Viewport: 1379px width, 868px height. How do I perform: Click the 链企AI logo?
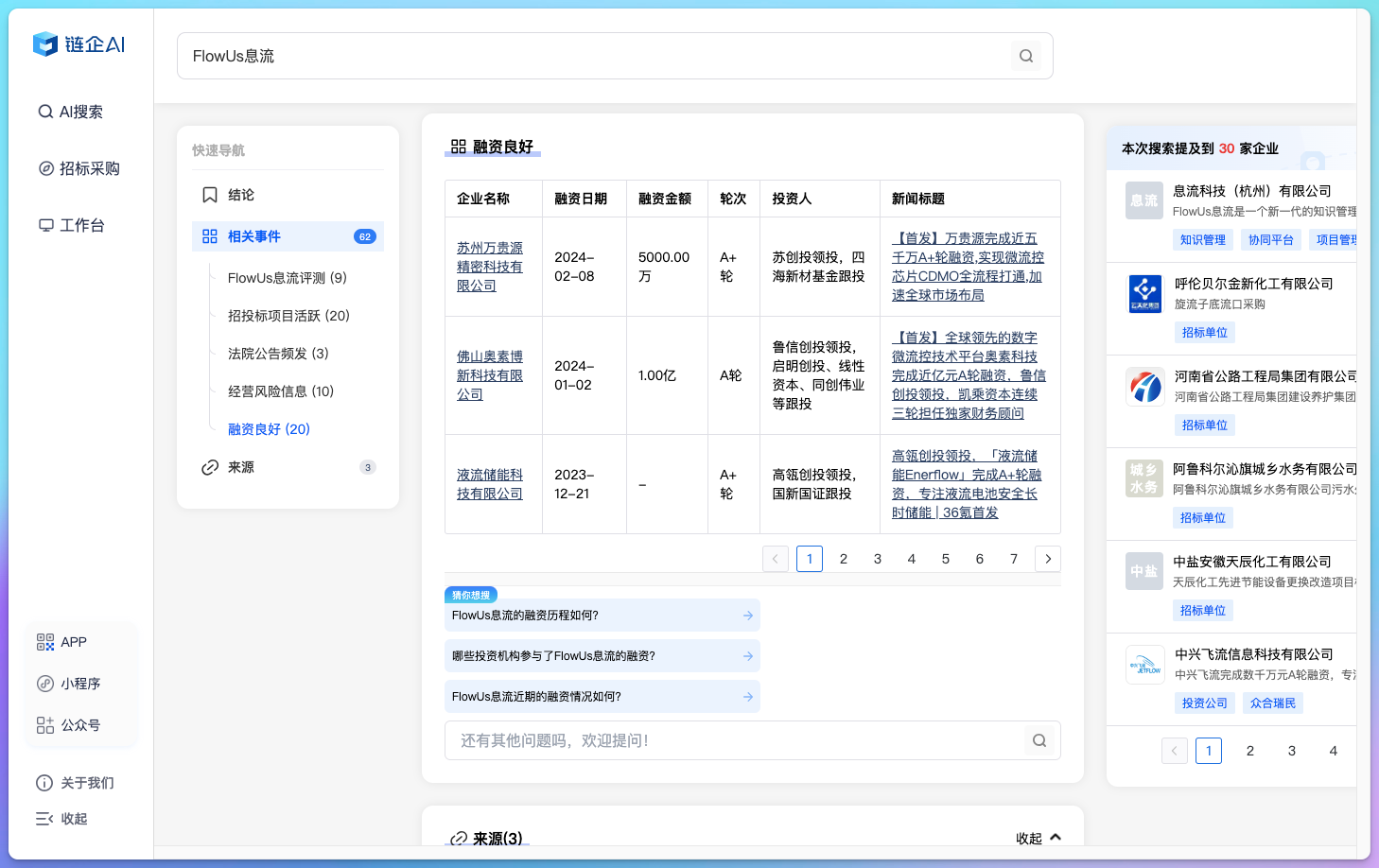click(79, 44)
